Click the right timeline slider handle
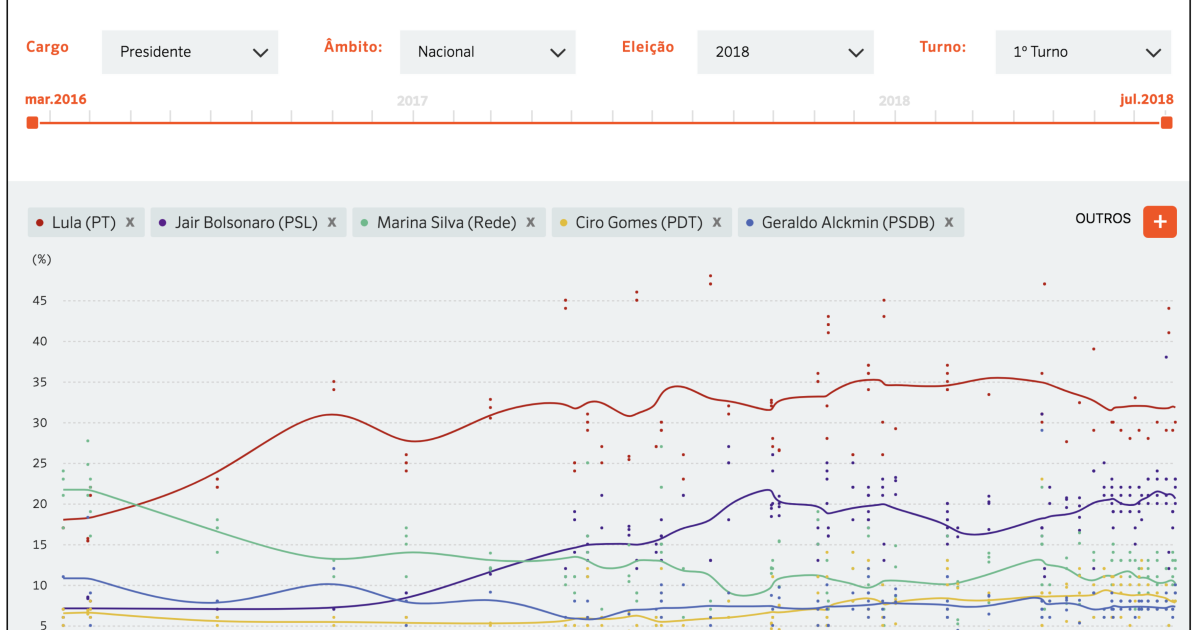Screen dimensions: 1200x630 pyautogui.click(x=1166, y=122)
